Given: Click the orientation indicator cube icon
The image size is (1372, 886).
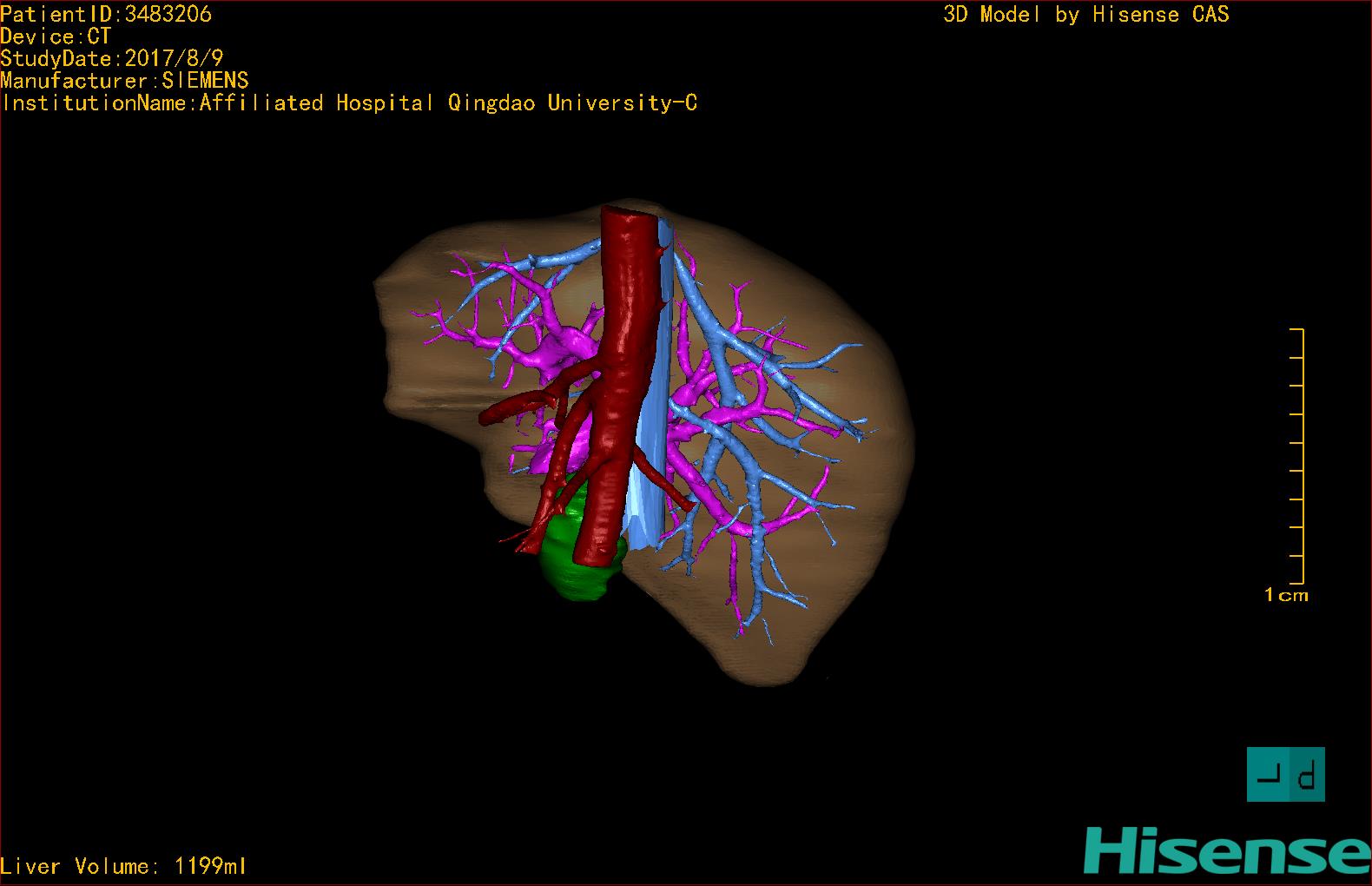Looking at the screenshot, I should pyautogui.click(x=1286, y=774).
